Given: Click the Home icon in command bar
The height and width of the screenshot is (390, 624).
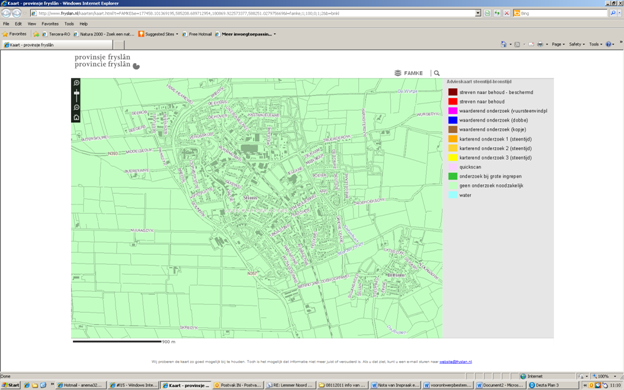Looking at the screenshot, I should click(x=504, y=44).
